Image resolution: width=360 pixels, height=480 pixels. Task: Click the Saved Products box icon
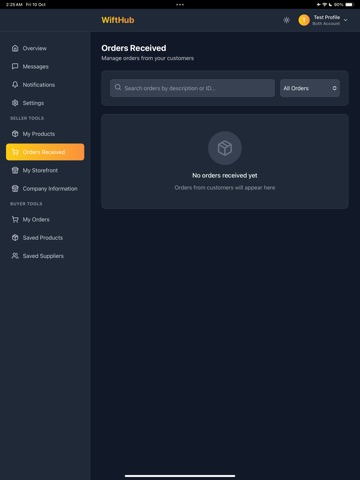click(15, 238)
